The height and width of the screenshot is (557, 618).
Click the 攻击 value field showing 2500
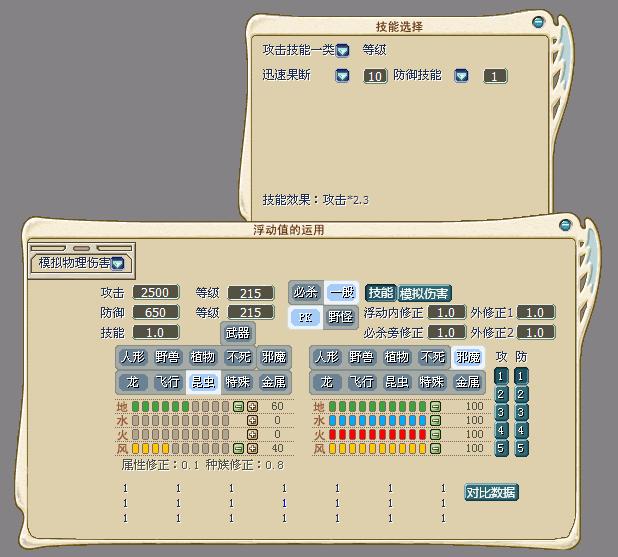(x=155, y=293)
